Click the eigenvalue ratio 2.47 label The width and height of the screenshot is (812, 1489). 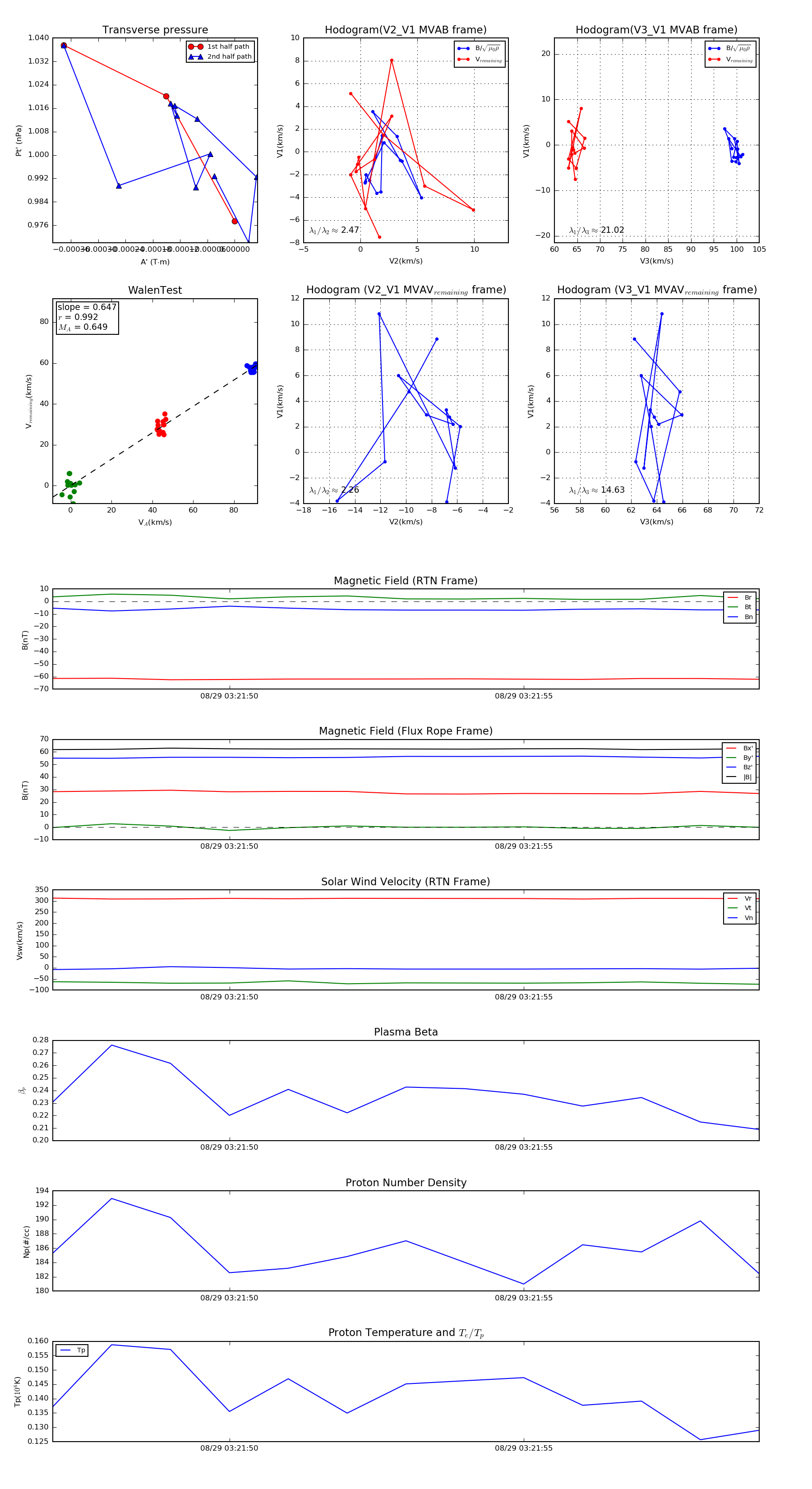334,230
